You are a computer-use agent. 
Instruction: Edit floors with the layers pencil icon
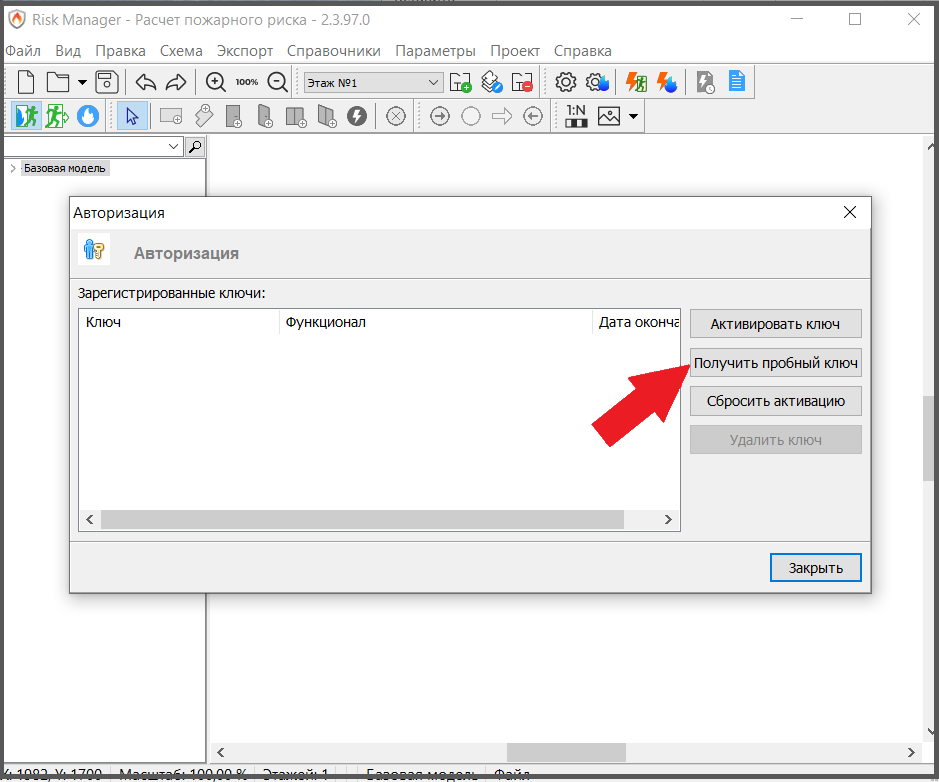pyautogui.click(x=492, y=82)
